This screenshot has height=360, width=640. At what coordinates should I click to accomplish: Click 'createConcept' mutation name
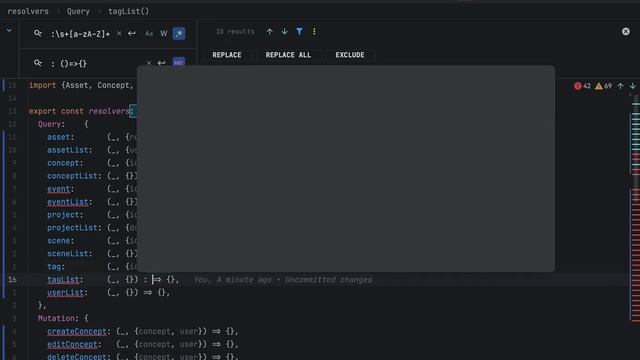tap(77, 331)
